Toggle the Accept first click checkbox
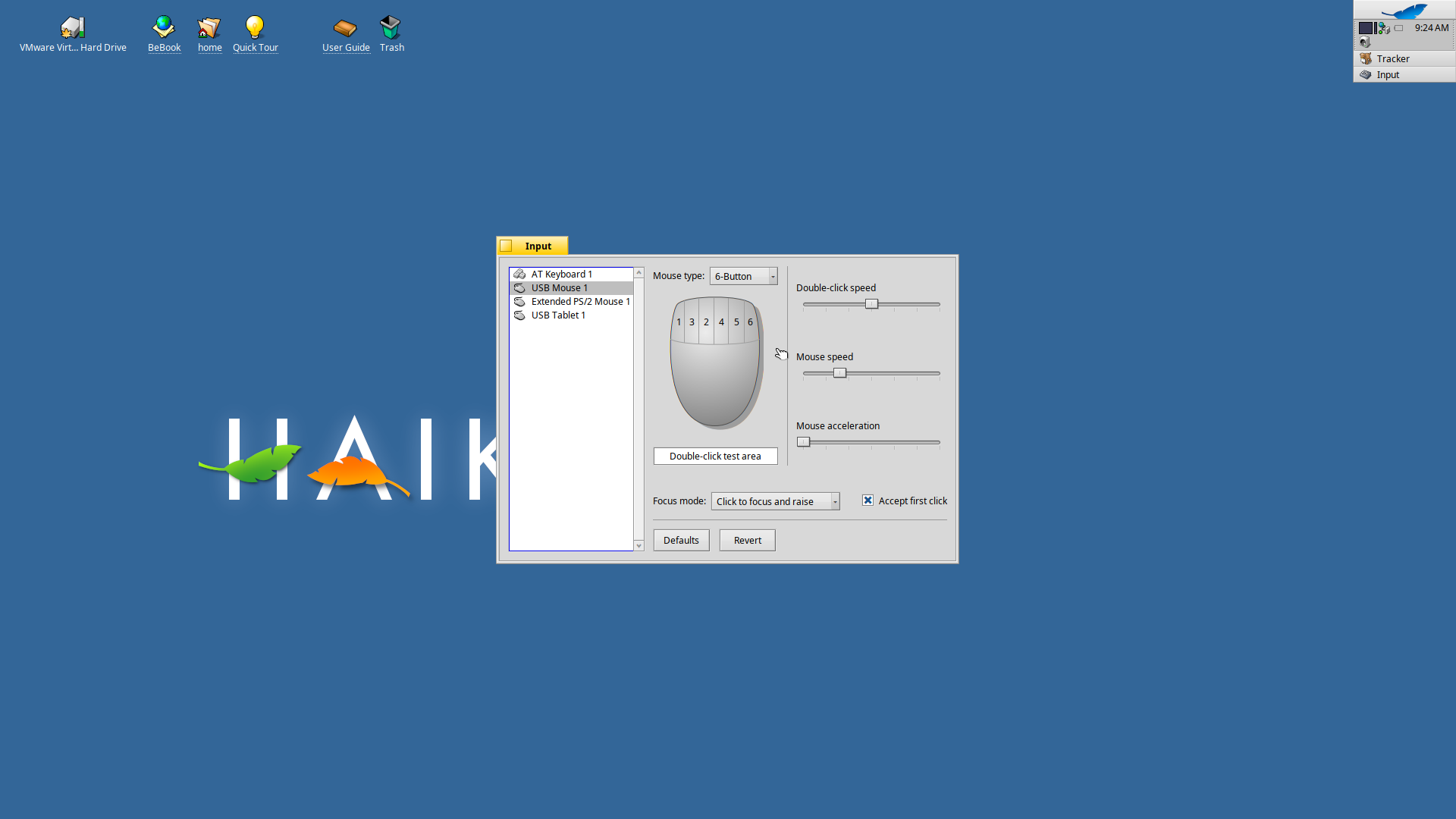The width and height of the screenshot is (1456, 819). click(x=868, y=500)
